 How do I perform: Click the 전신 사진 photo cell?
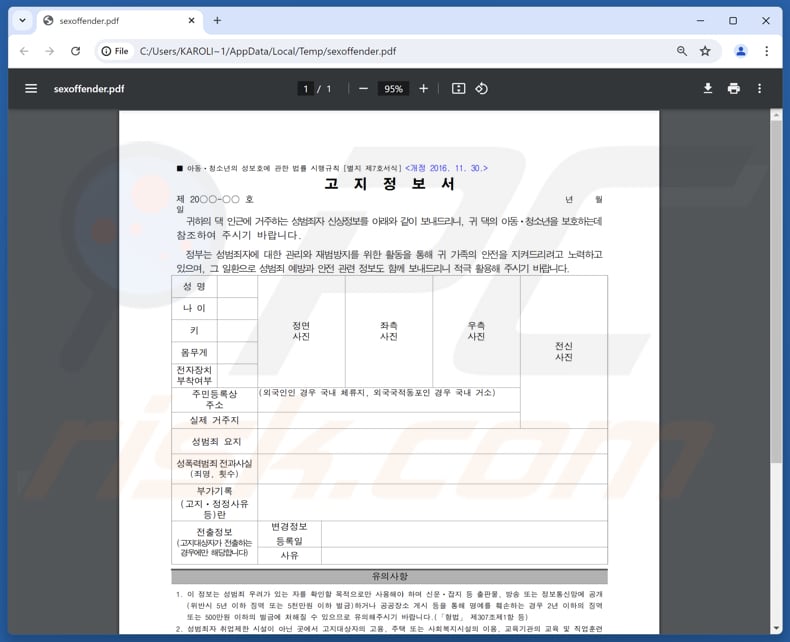tap(564, 352)
